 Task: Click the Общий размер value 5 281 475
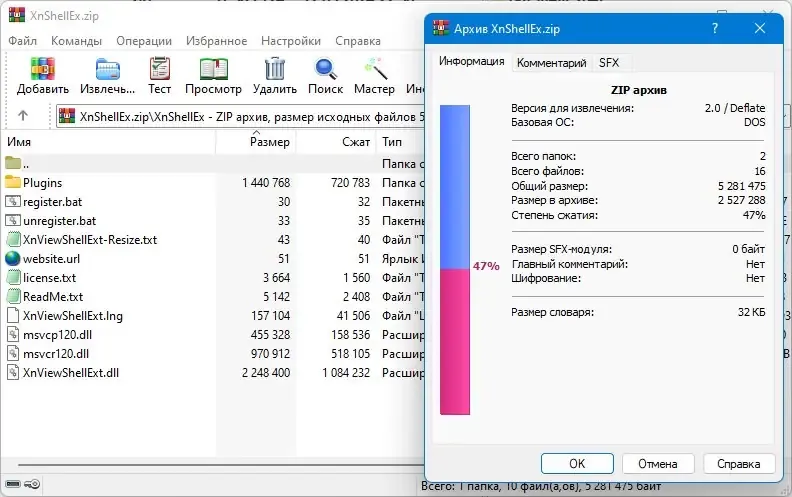click(741, 186)
